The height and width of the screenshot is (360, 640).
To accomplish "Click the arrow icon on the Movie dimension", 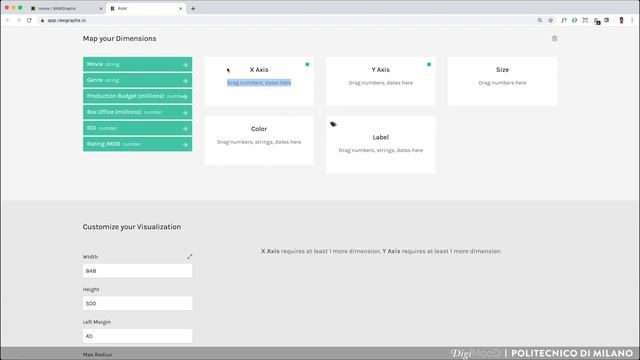I will click(185, 65).
